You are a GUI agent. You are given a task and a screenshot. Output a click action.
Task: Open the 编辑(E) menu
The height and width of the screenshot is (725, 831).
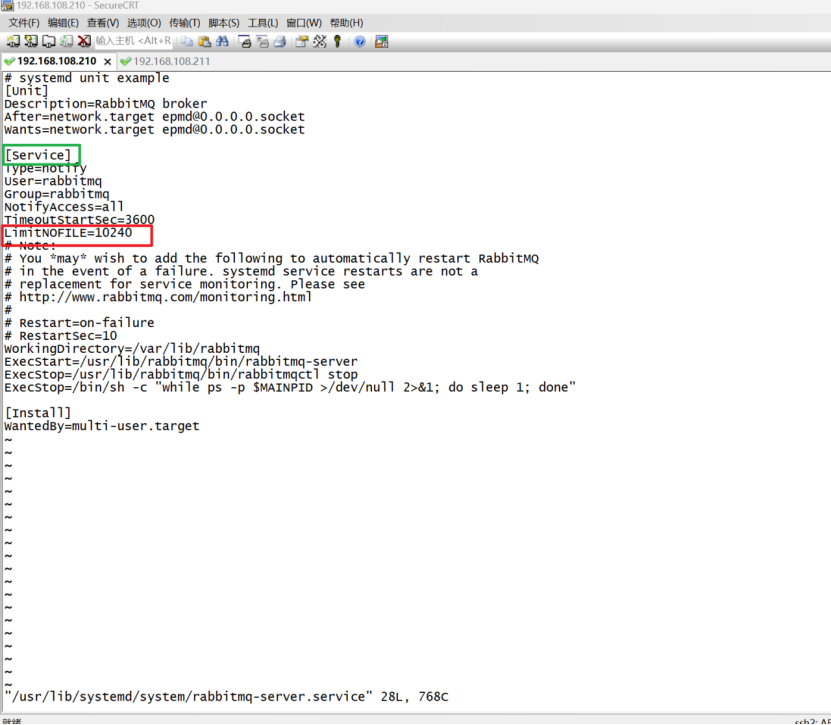click(x=63, y=23)
